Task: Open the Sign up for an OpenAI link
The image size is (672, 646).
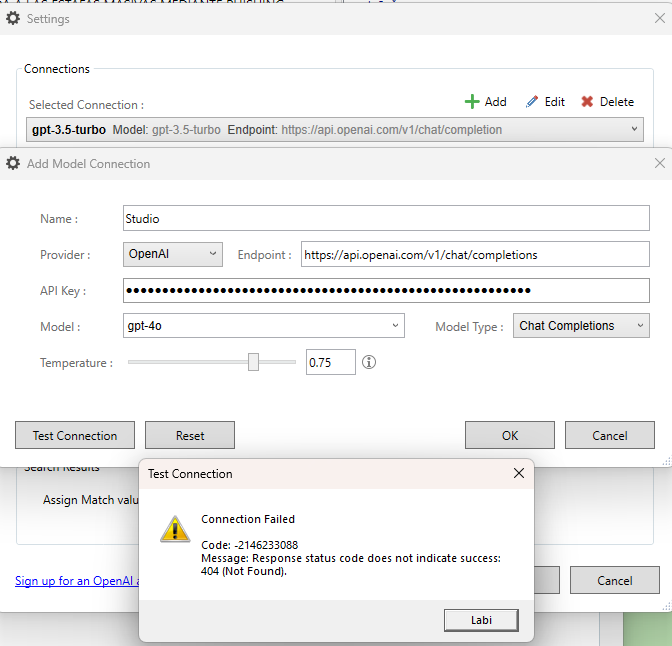Action: pyautogui.click(x=77, y=581)
